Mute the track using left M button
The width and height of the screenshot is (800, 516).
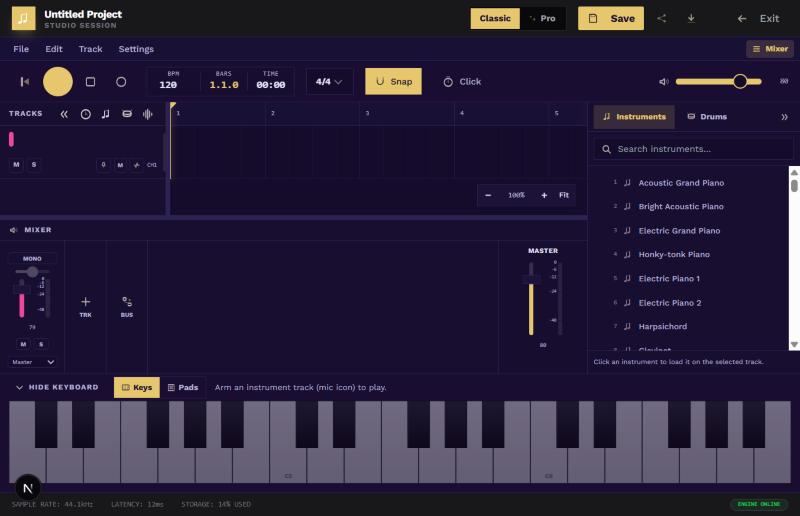[16, 165]
